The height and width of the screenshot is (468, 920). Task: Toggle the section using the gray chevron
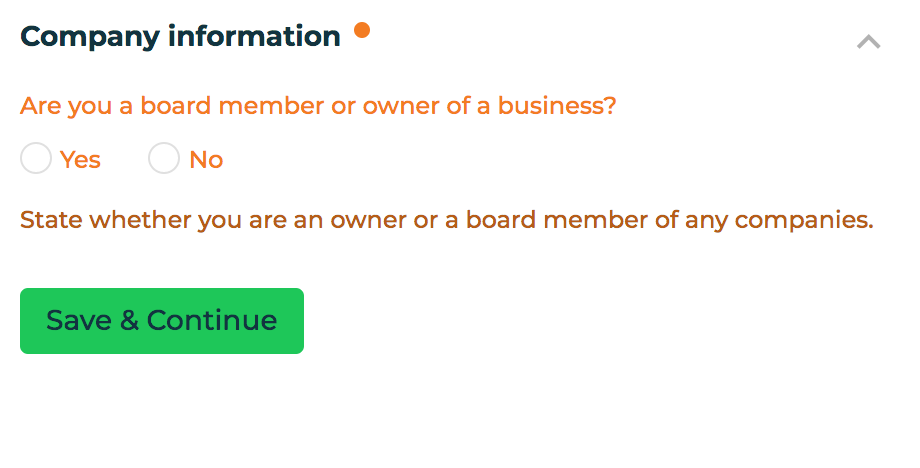868,42
